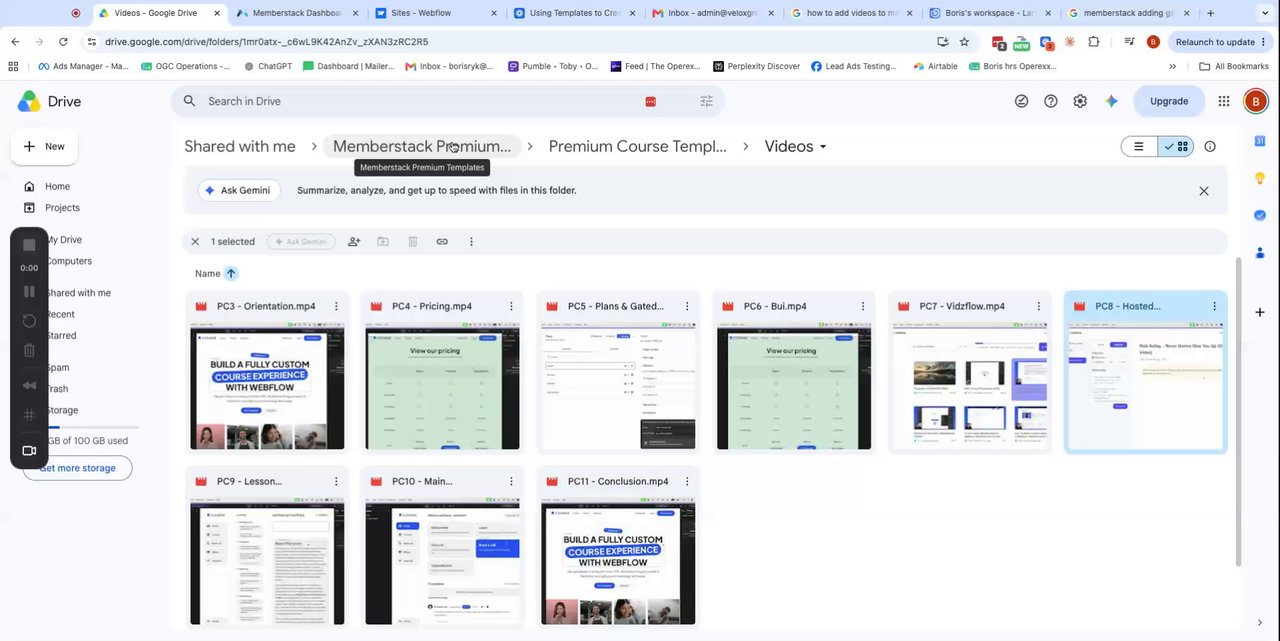
Task: Move selected file to trash icon
Action: pos(412,241)
